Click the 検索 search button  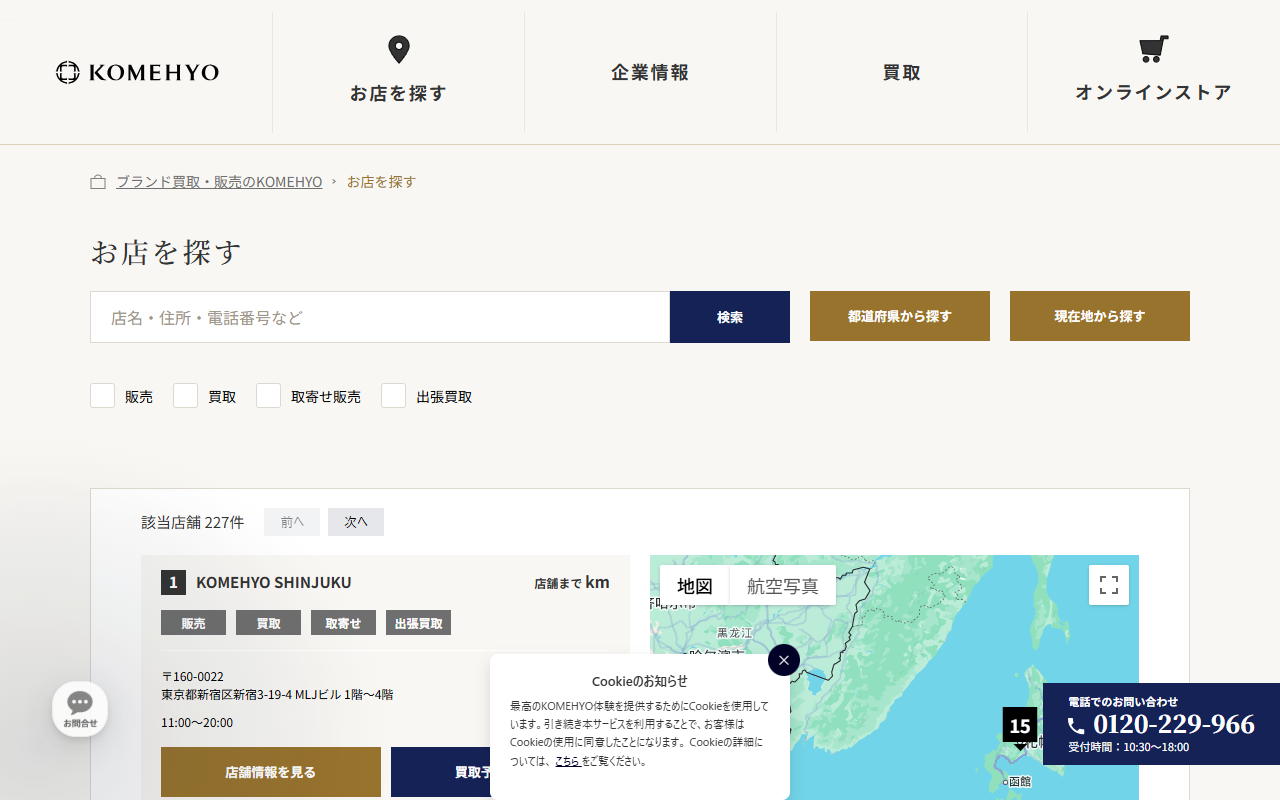tap(730, 317)
